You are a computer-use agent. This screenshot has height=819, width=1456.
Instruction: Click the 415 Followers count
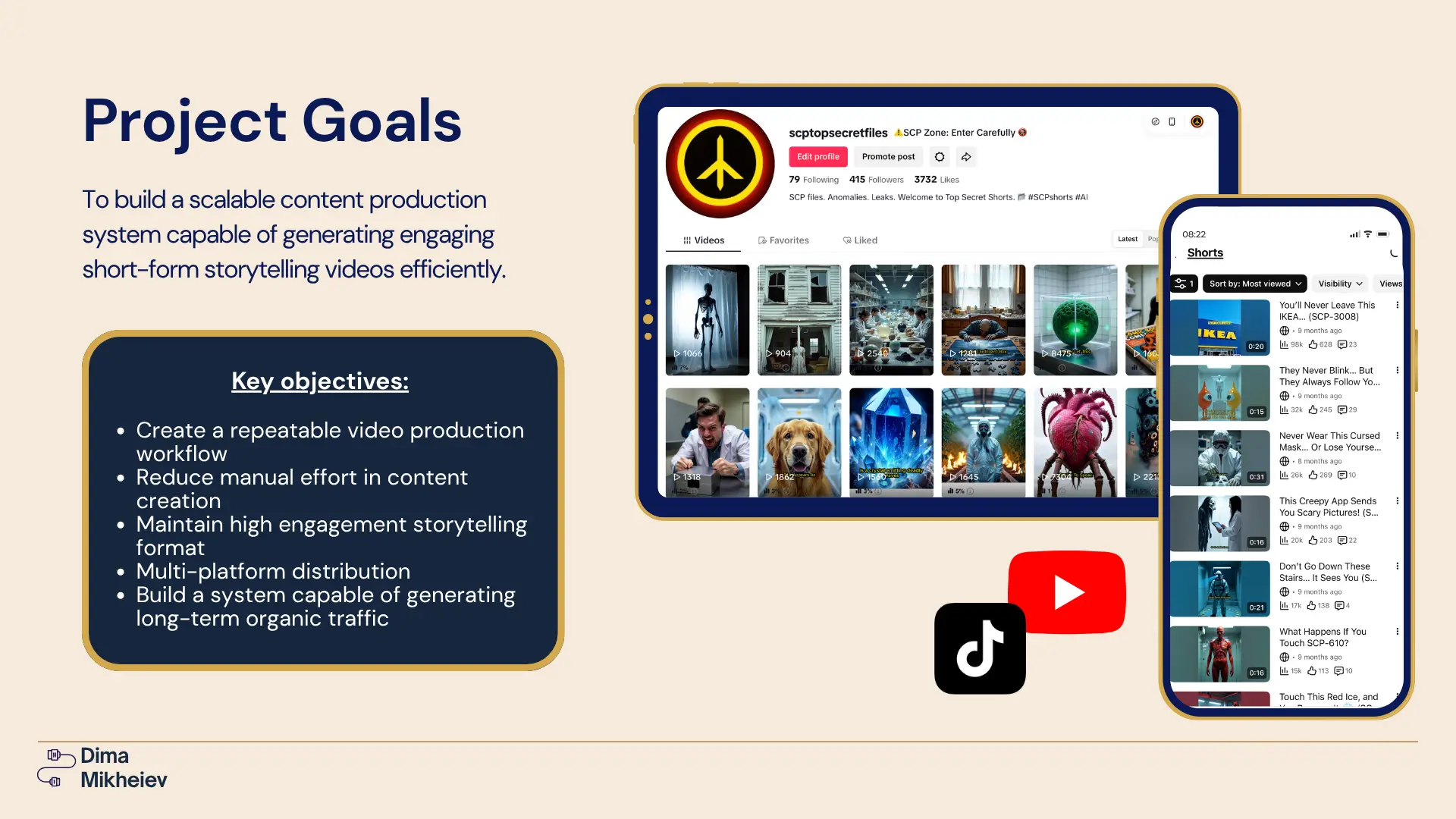[876, 180]
